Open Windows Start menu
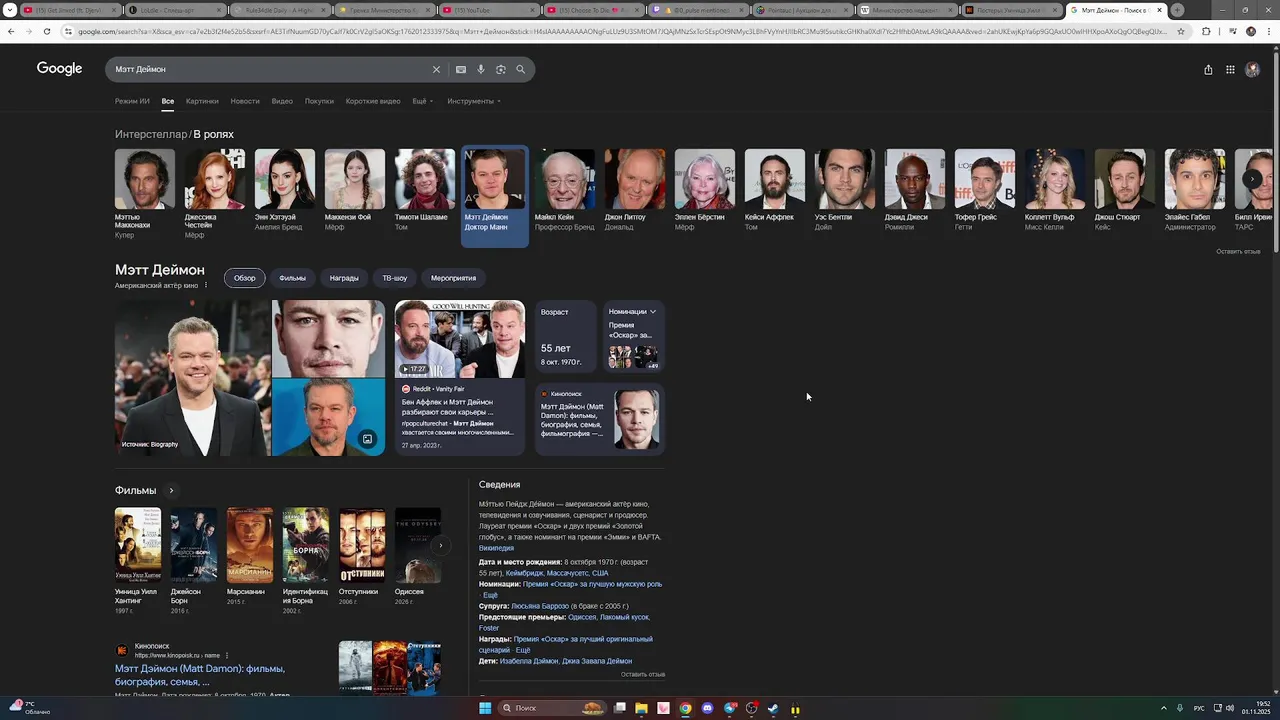The image size is (1280, 720). pyautogui.click(x=485, y=708)
